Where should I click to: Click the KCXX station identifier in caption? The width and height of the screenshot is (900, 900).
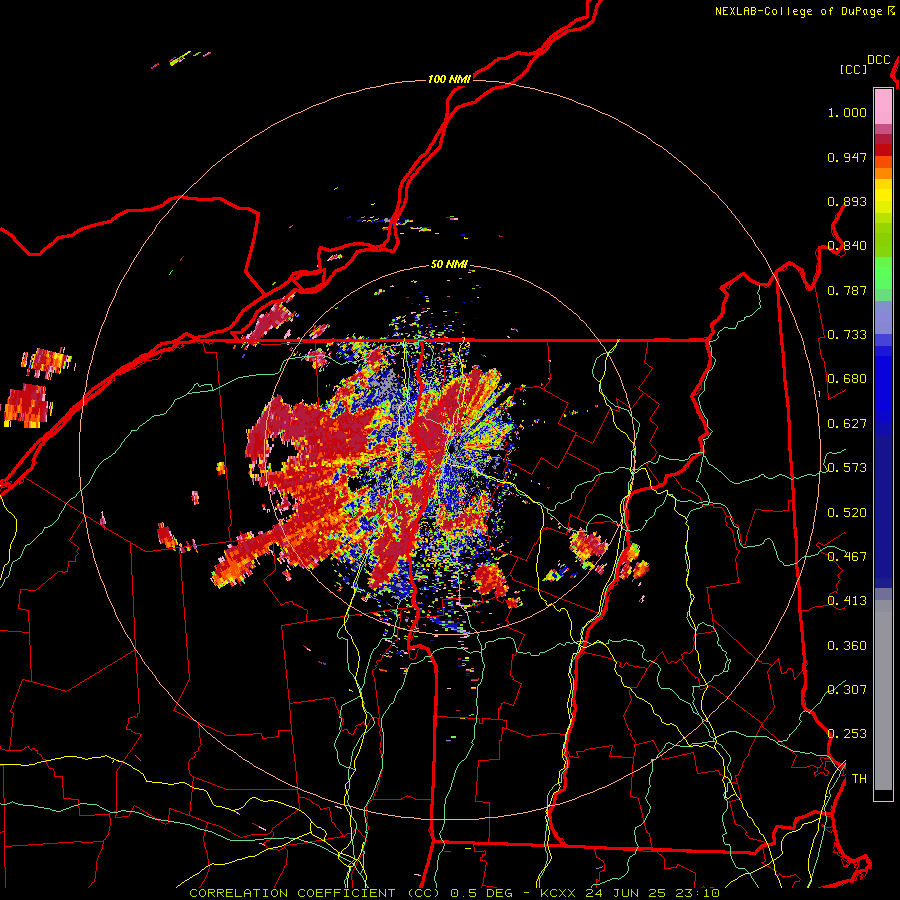(557, 893)
